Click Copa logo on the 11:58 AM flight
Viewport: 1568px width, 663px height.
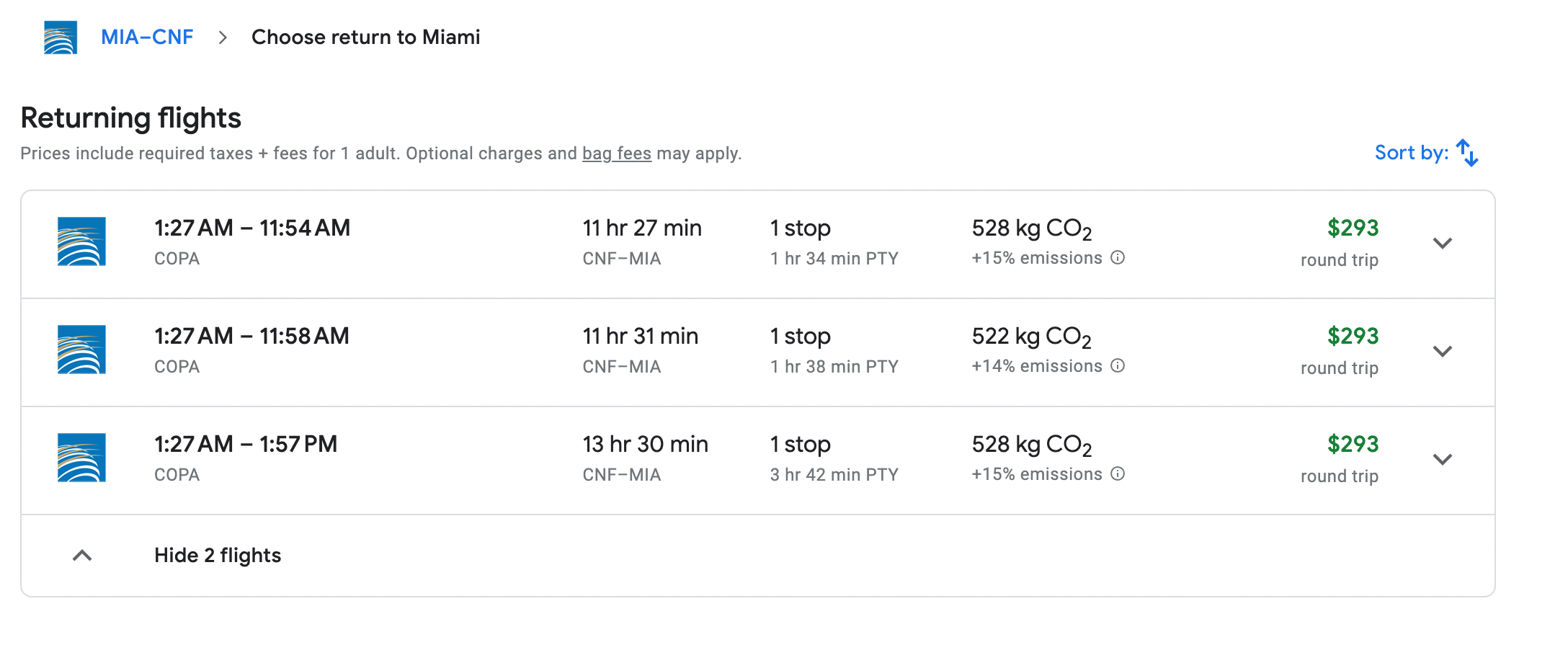pos(81,350)
